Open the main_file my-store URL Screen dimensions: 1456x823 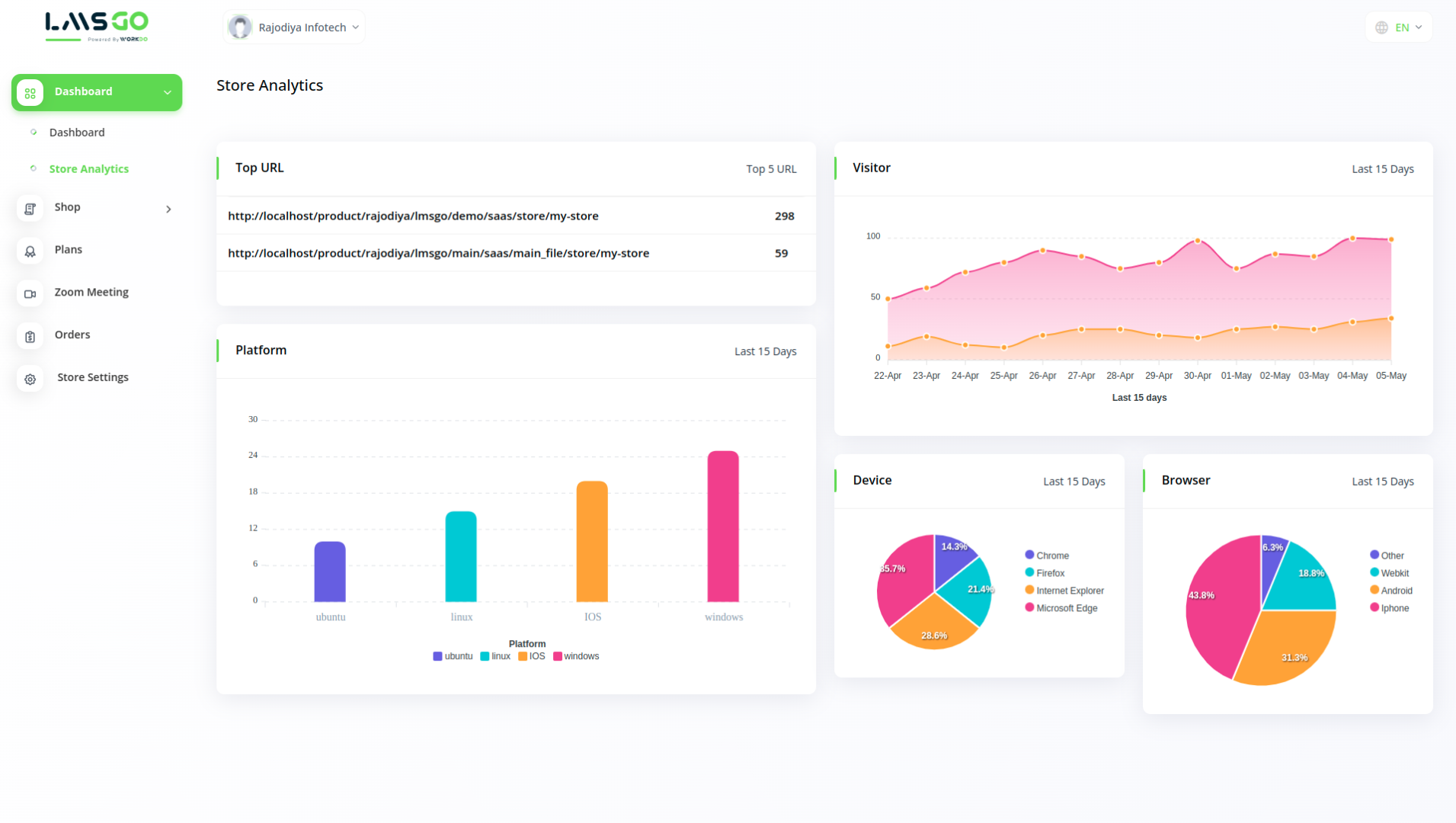(438, 254)
